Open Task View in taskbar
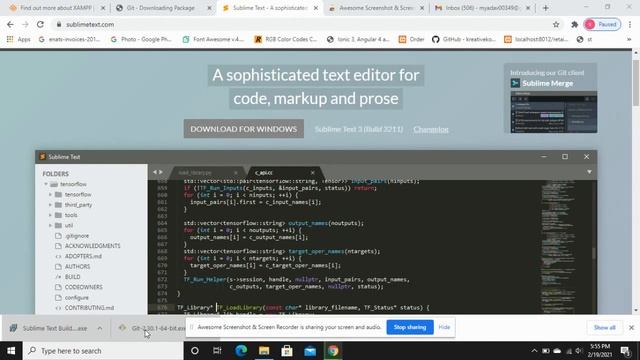This screenshot has height=360, width=640. coord(217,351)
